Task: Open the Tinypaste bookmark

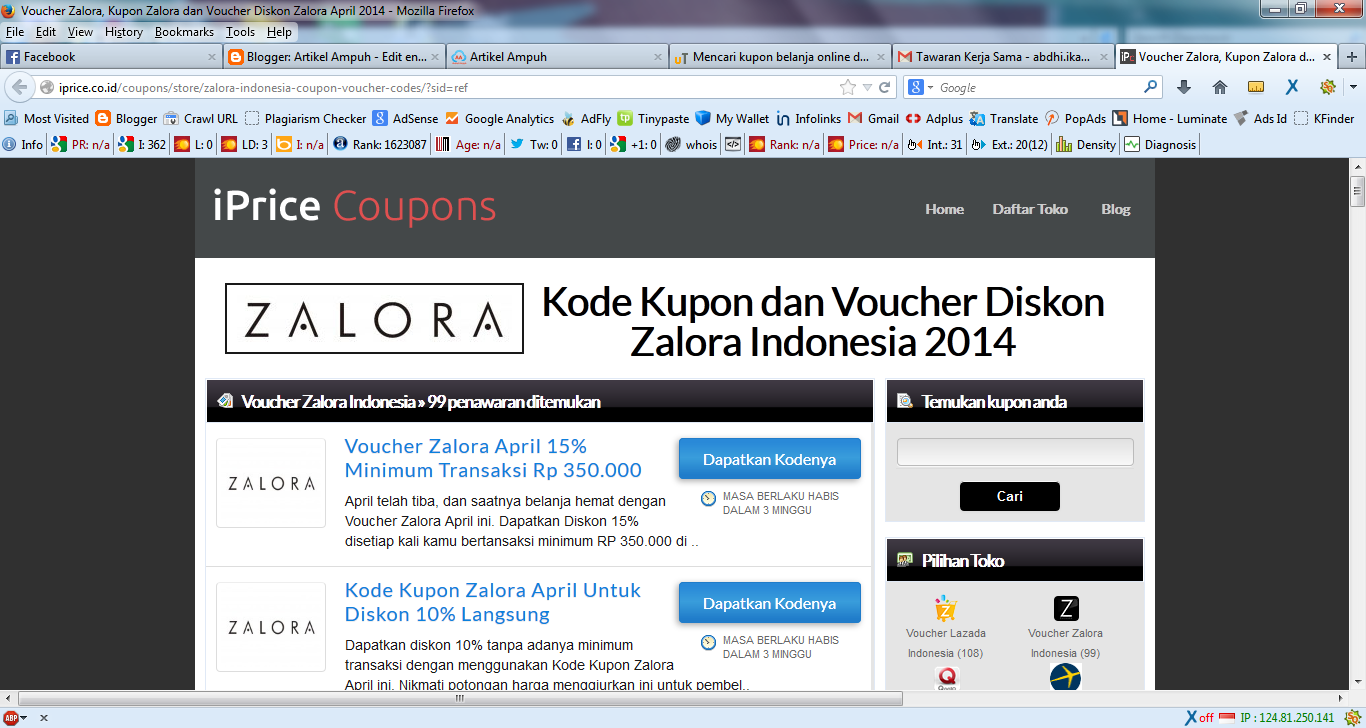Action: [653, 118]
